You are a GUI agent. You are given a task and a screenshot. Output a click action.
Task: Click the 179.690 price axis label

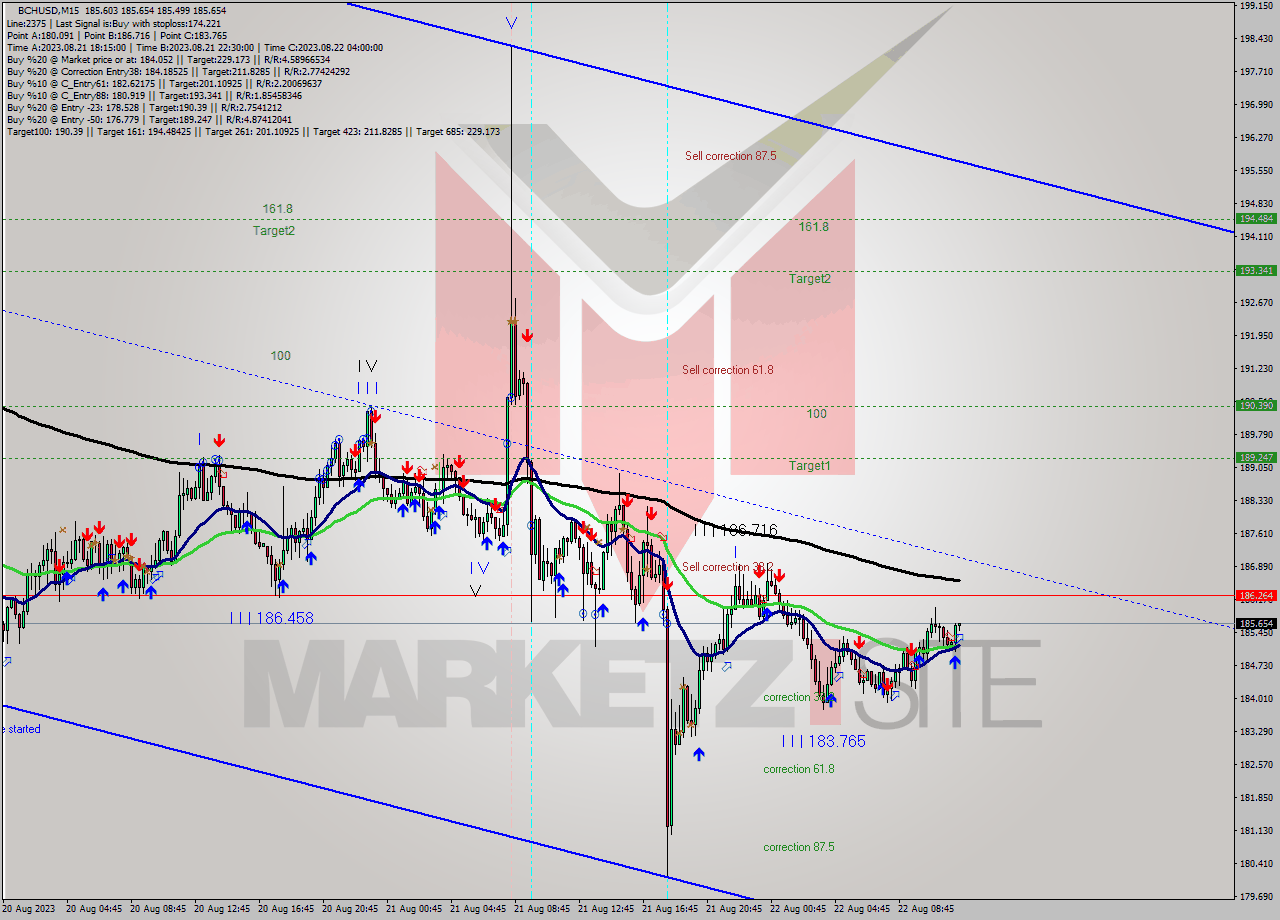point(1256,896)
